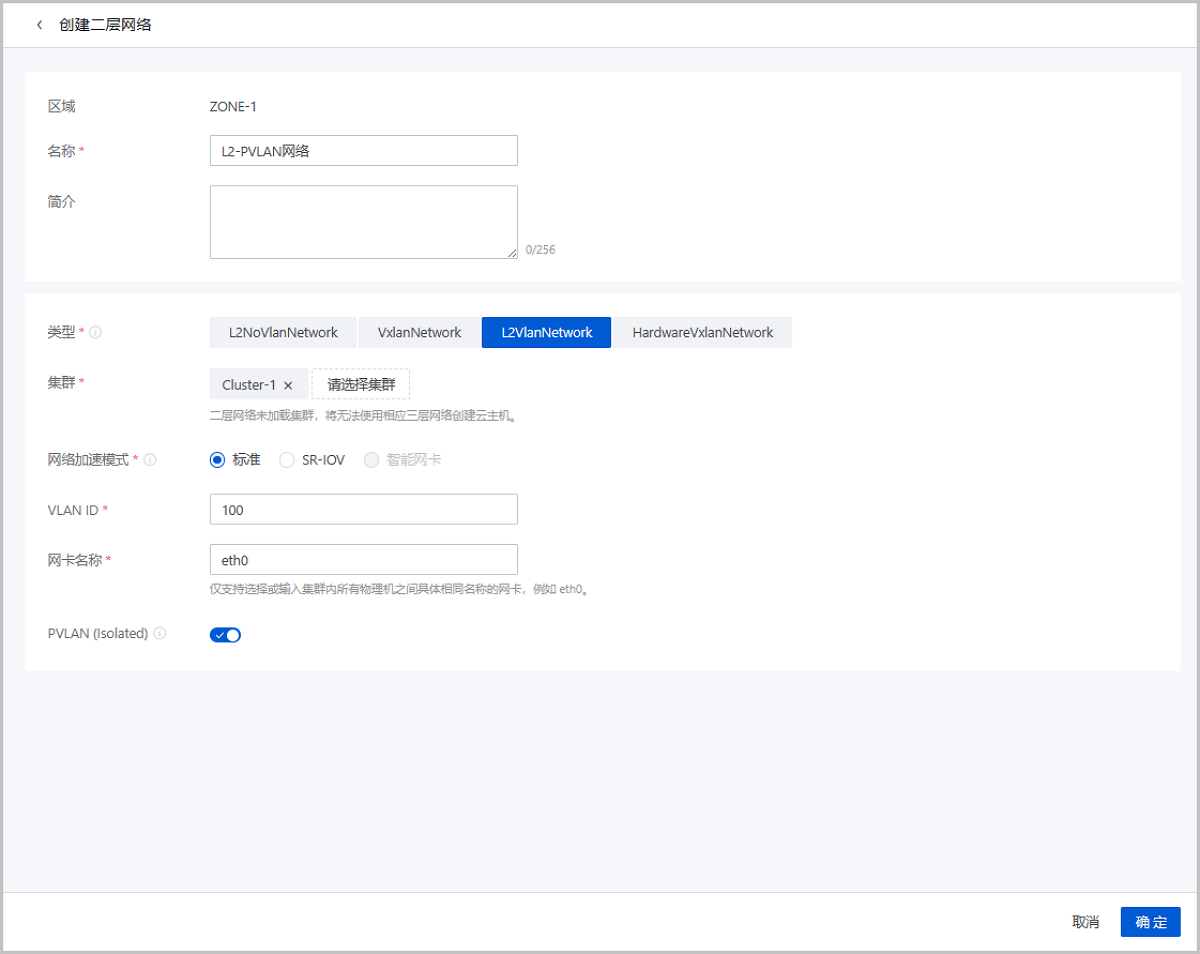Open the 网卡名称 eth0 combo box

(363, 560)
